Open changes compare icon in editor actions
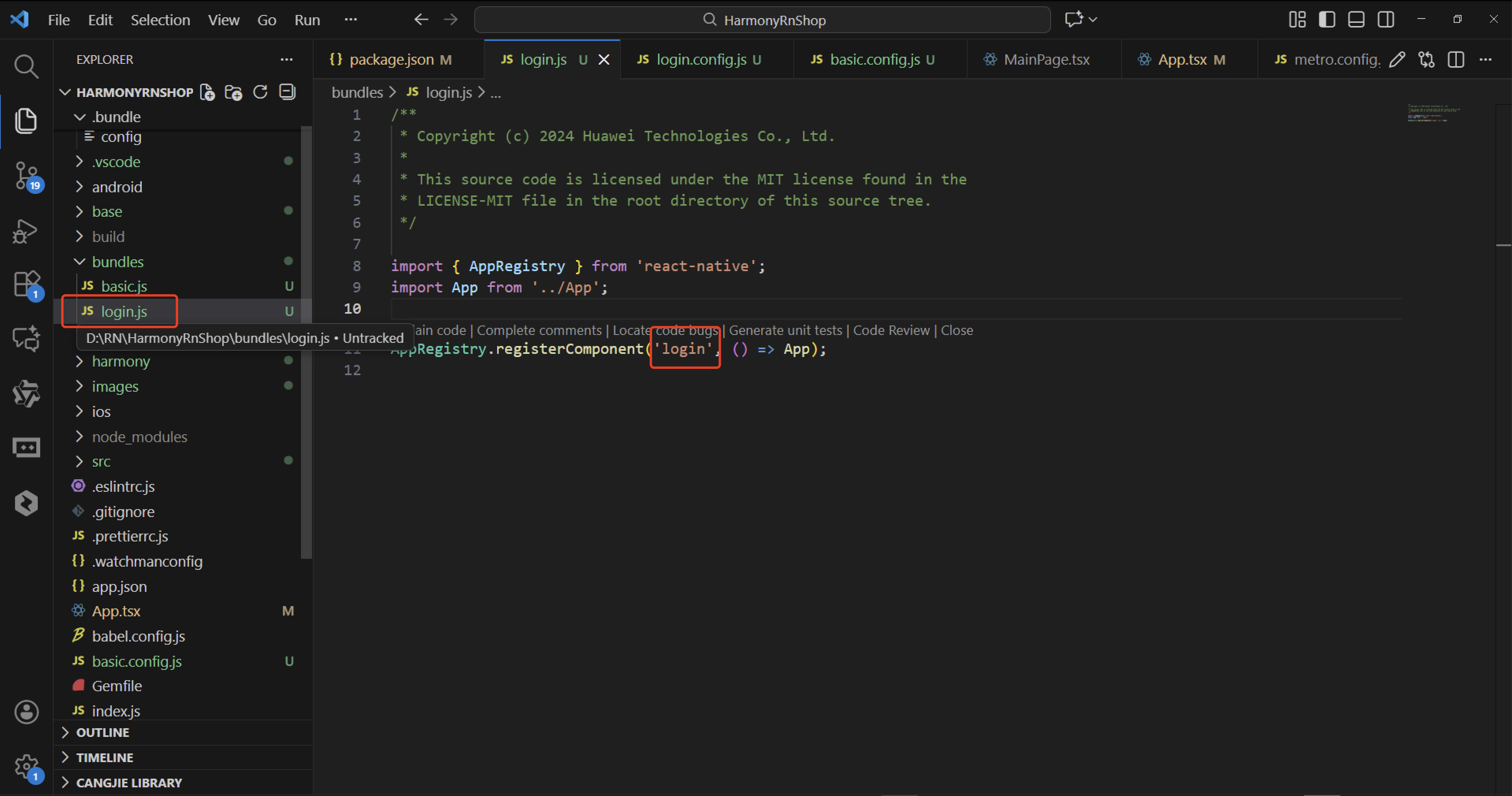 [x=1426, y=59]
